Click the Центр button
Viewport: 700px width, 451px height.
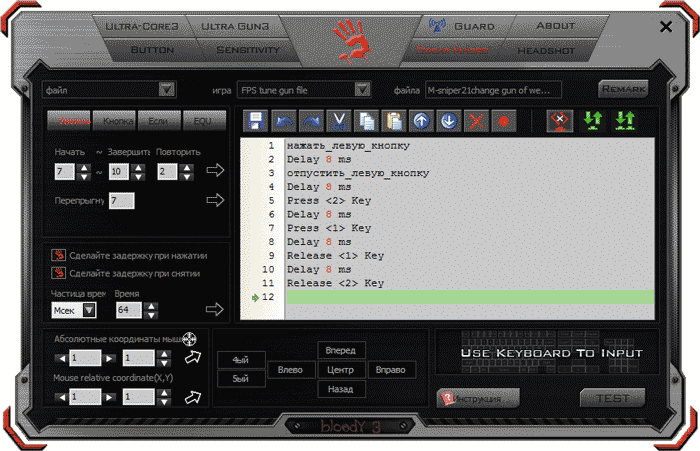coord(342,370)
